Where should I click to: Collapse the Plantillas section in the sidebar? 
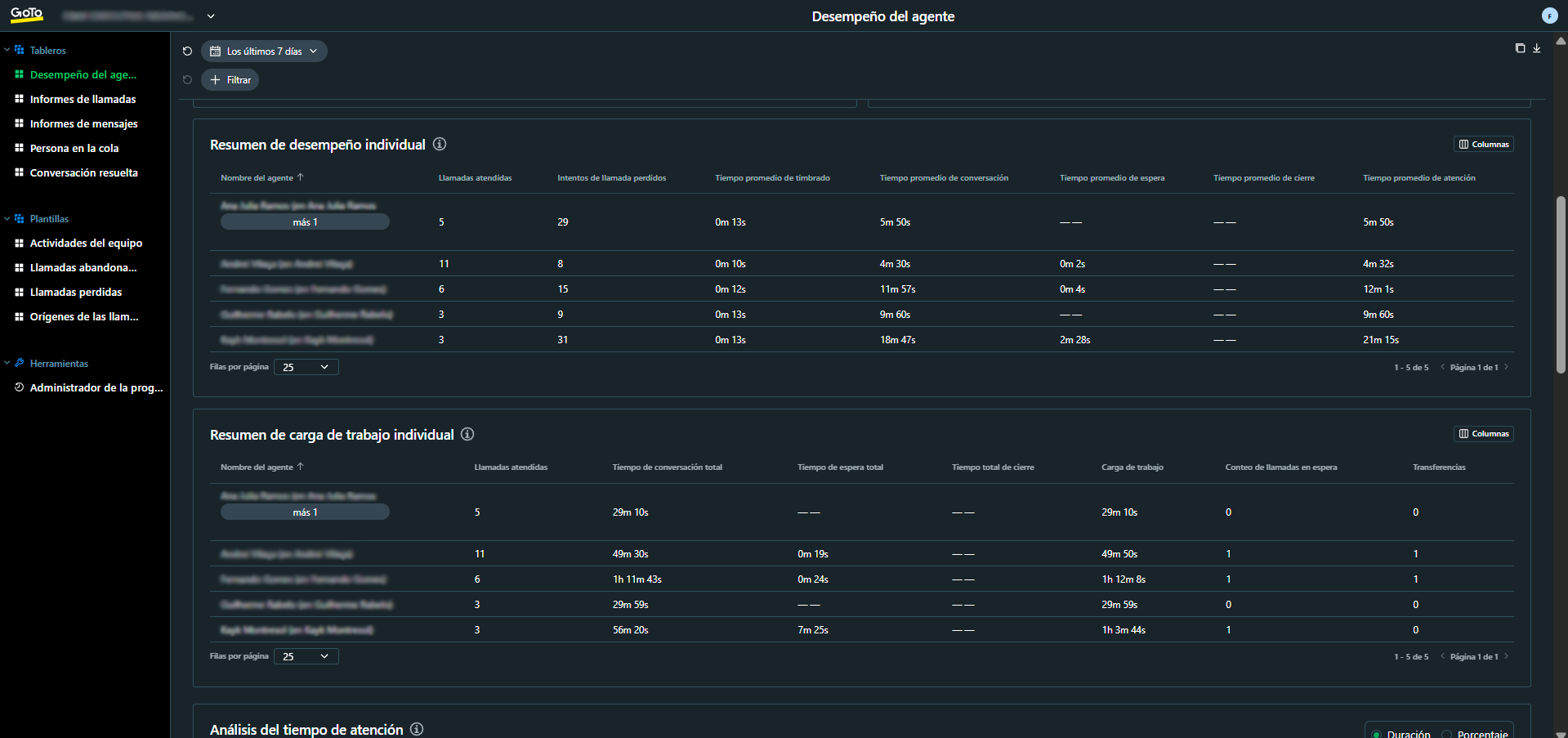point(7,218)
